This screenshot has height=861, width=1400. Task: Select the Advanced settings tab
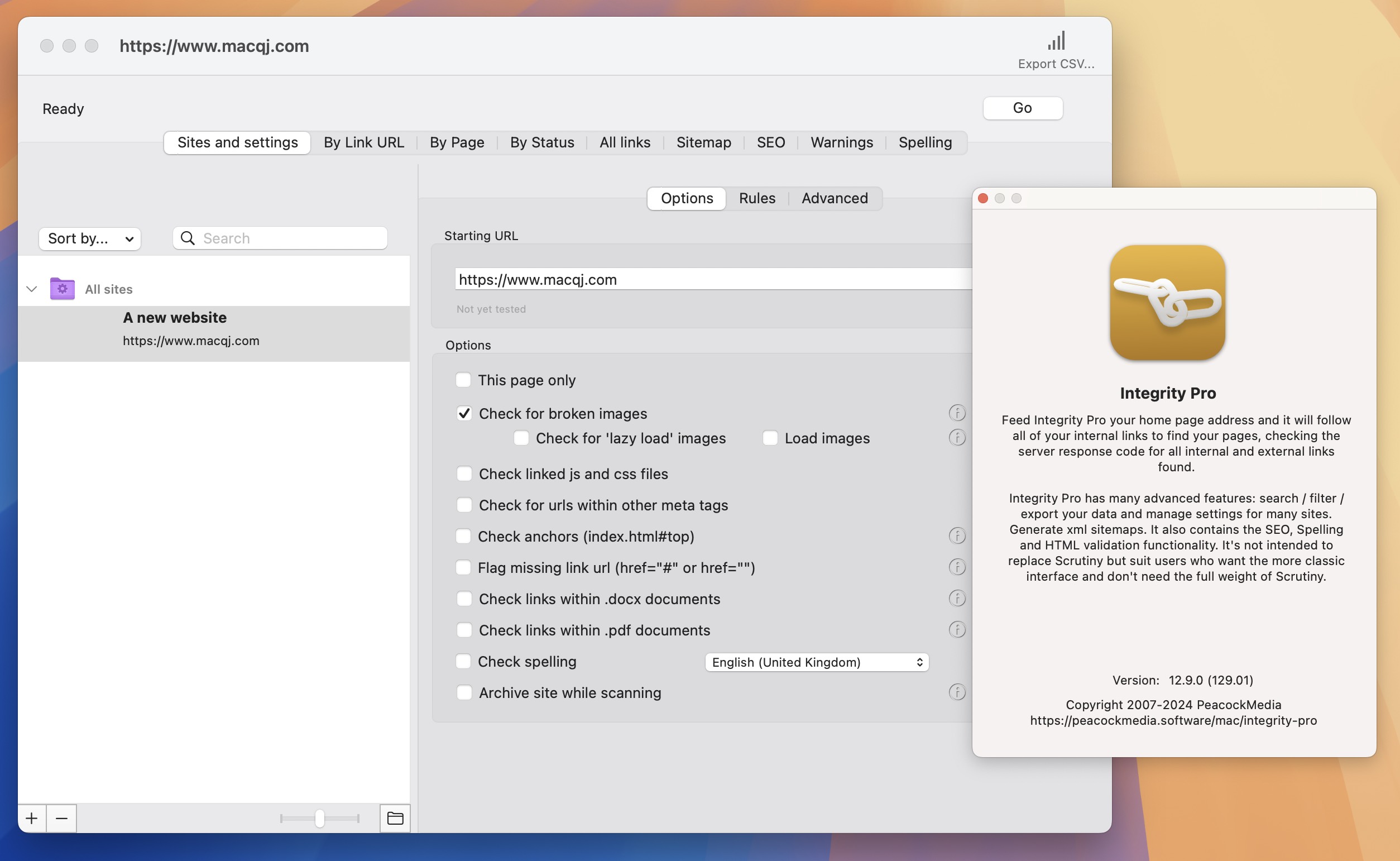(835, 198)
